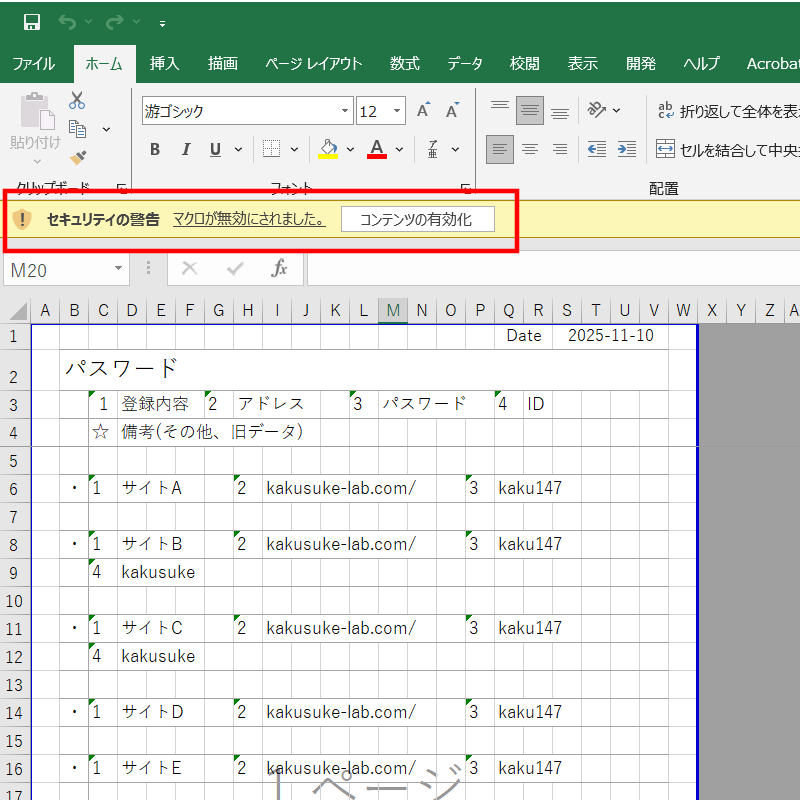Click the increase indent icon

coord(627,150)
